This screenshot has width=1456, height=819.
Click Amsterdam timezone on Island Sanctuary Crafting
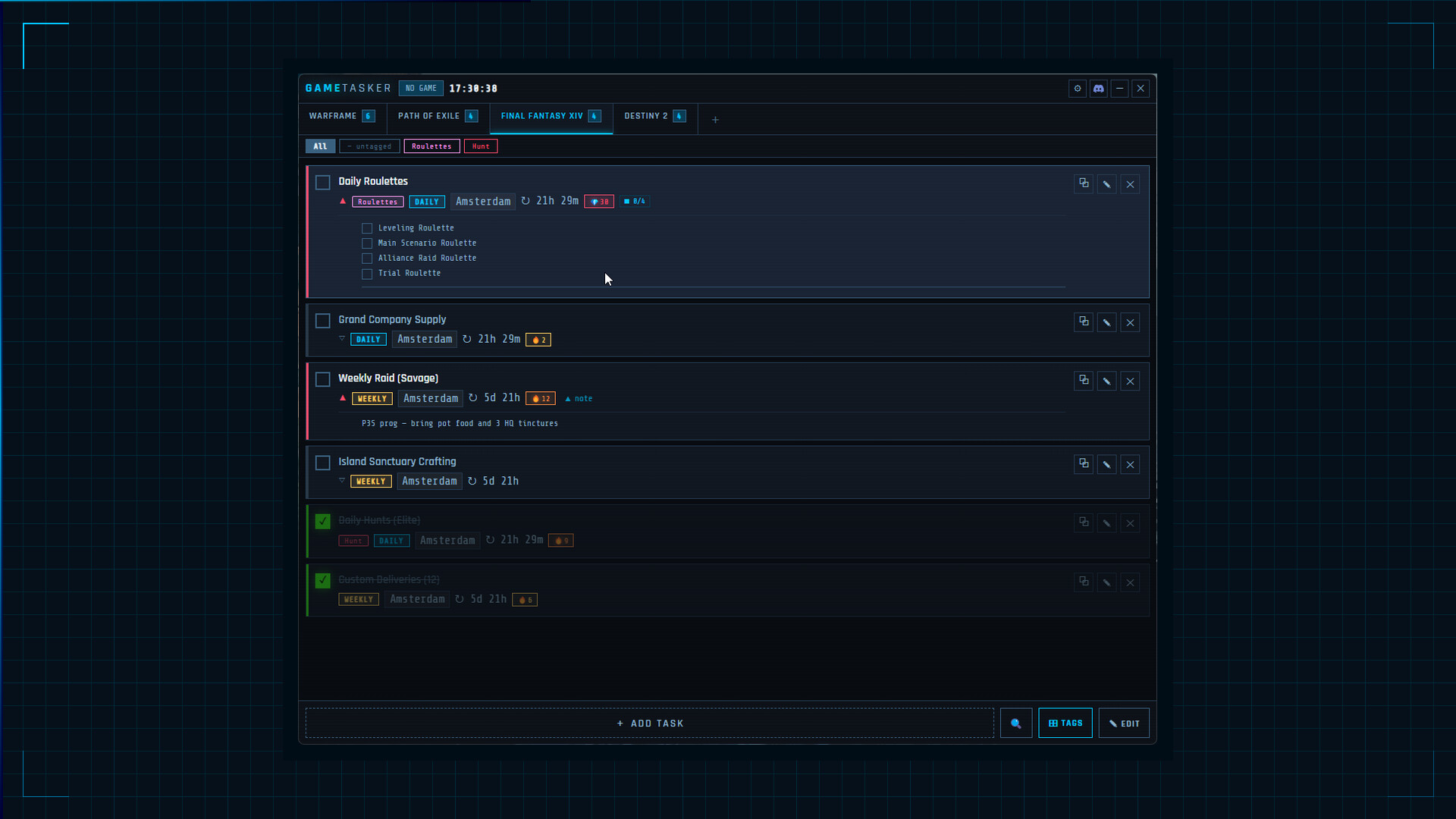pyautogui.click(x=429, y=482)
